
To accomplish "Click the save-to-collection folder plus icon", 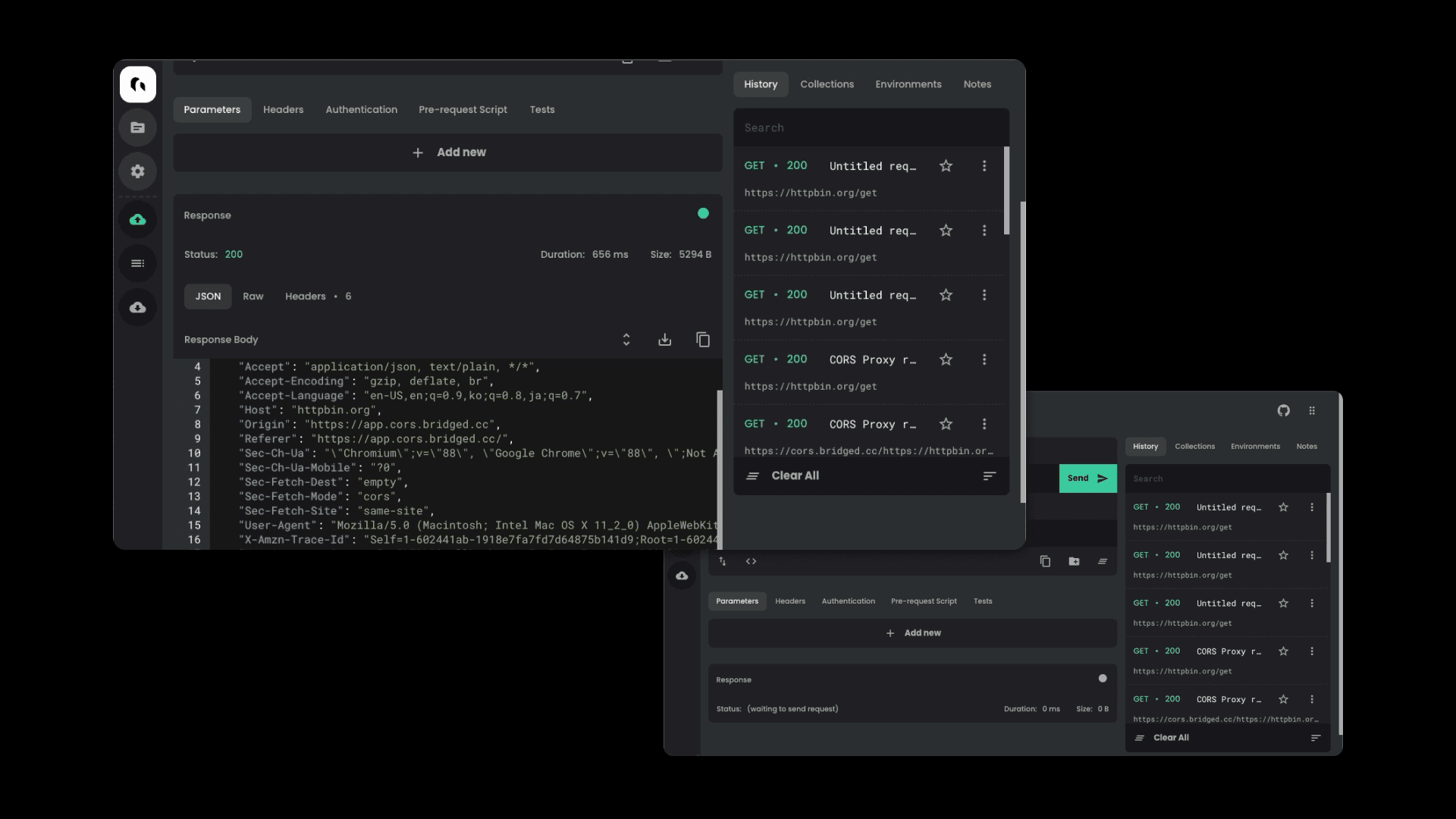I will 1074,561.
